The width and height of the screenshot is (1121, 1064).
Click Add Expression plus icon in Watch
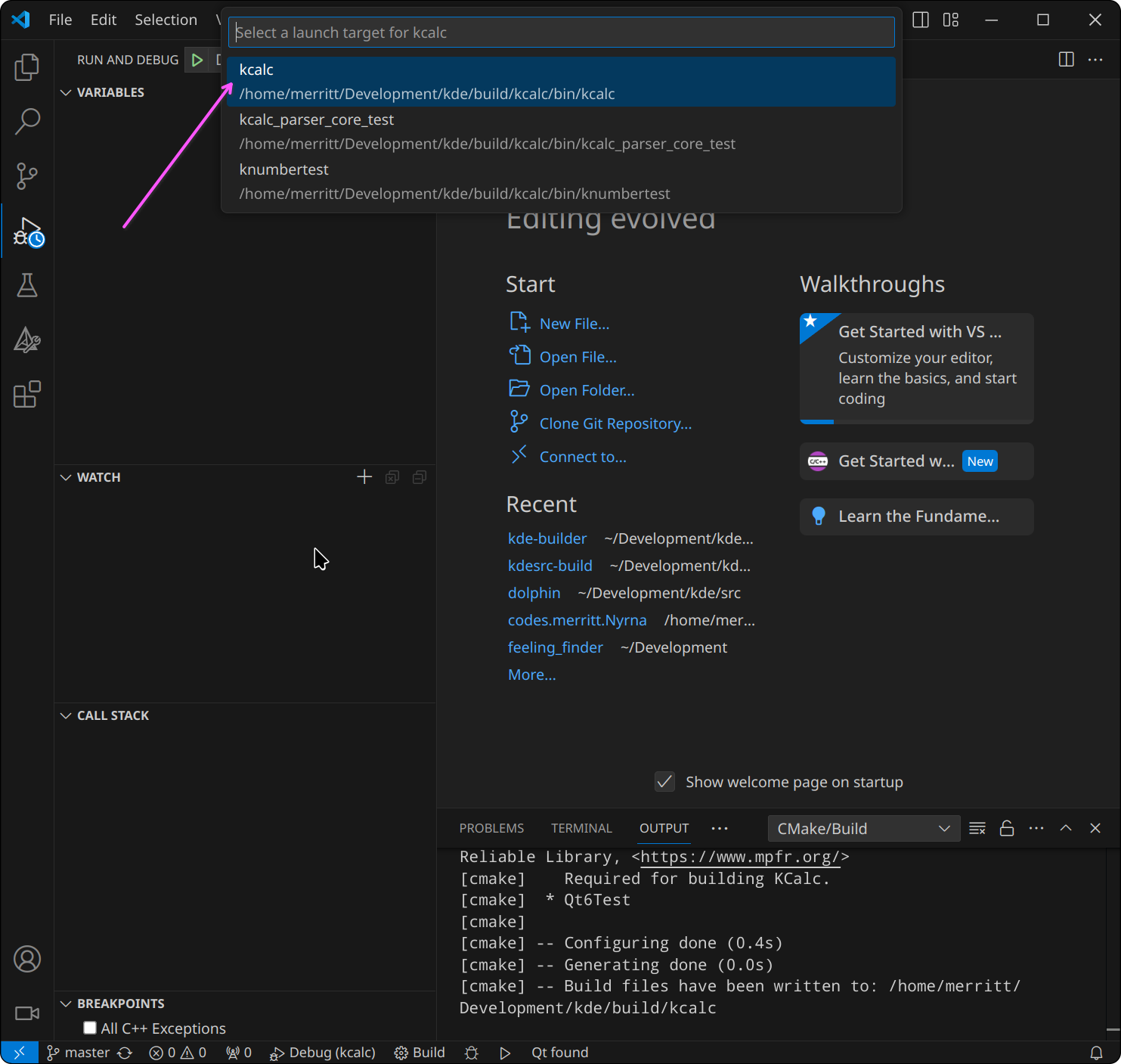tap(364, 477)
